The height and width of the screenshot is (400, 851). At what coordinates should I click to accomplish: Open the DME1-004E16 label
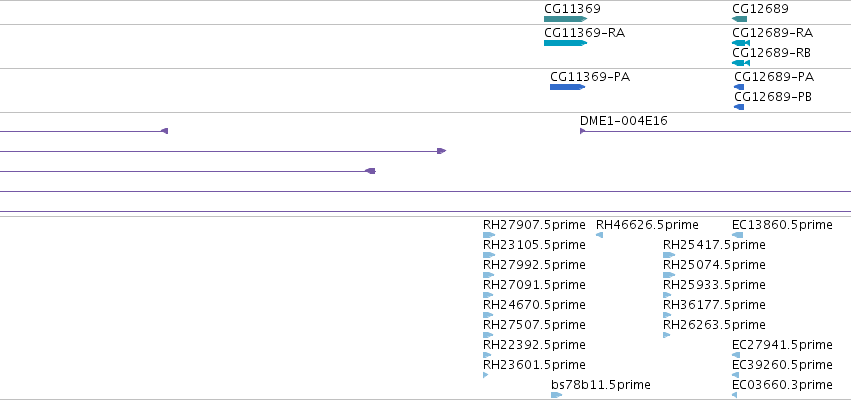tap(624, 120)
